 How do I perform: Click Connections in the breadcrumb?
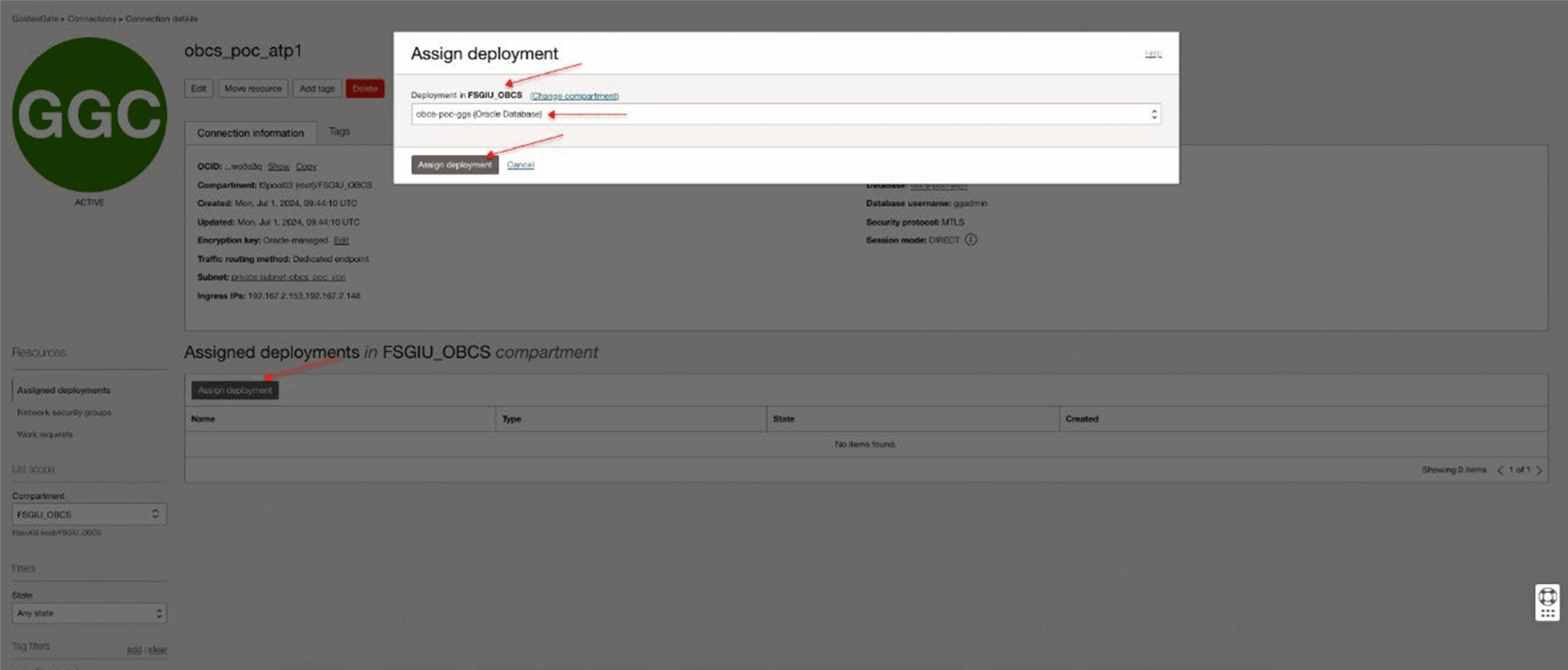pyautogui.click(x=92, y=19)
